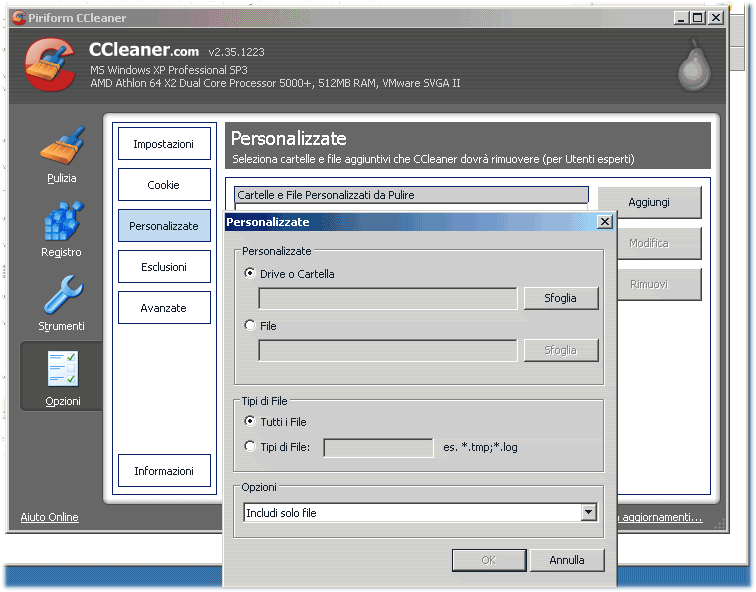
Task: Click the CCleaner title bar icon
Action: 19,18
